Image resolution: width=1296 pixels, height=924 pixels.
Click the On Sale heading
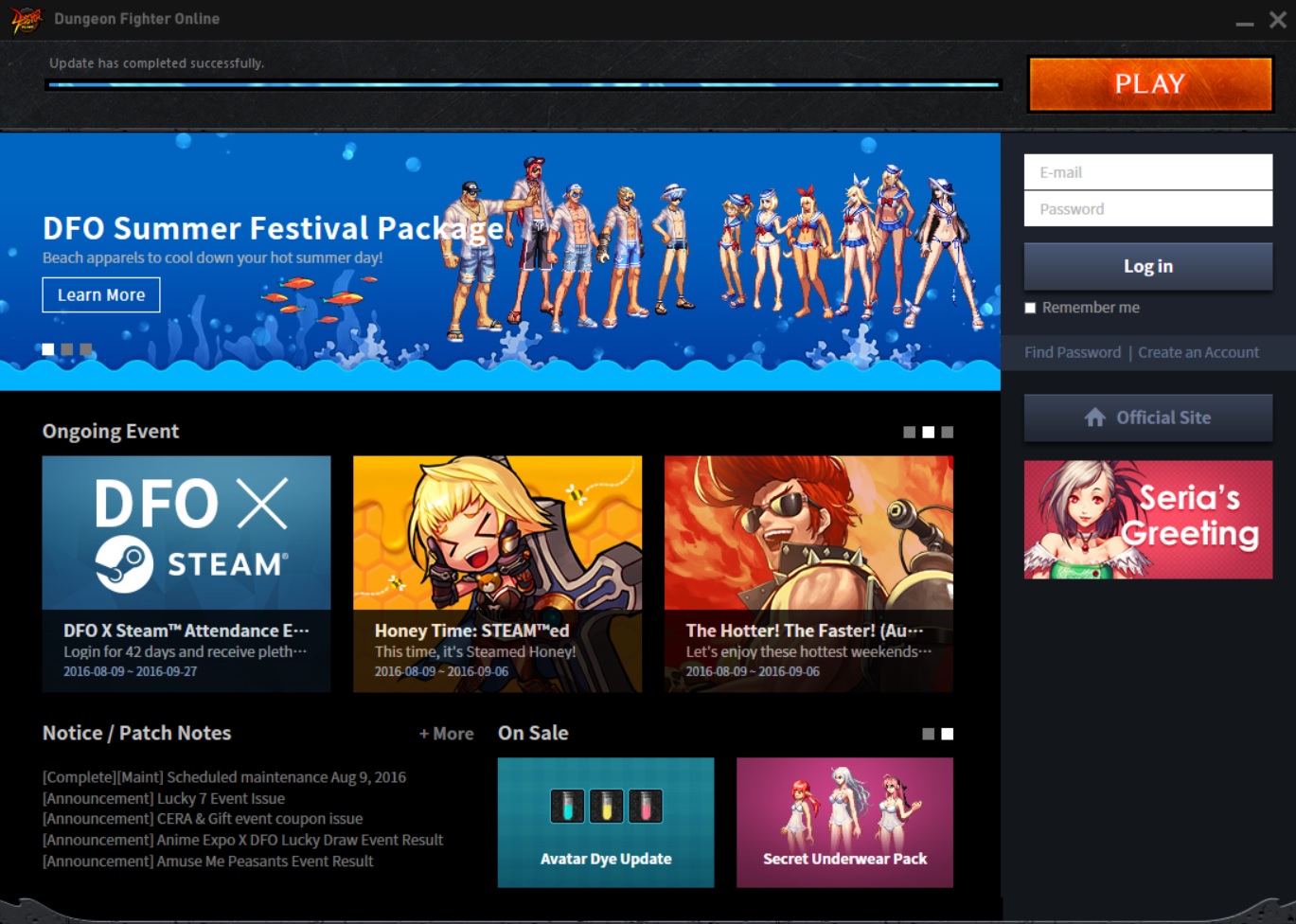point(533,733)
